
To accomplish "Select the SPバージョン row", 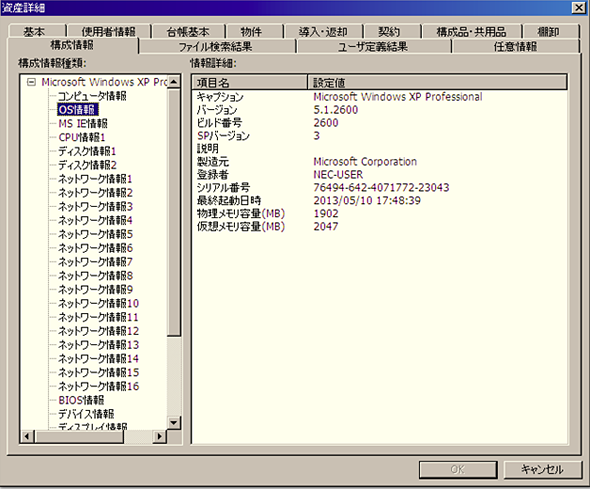I will [x=380, y=136].
